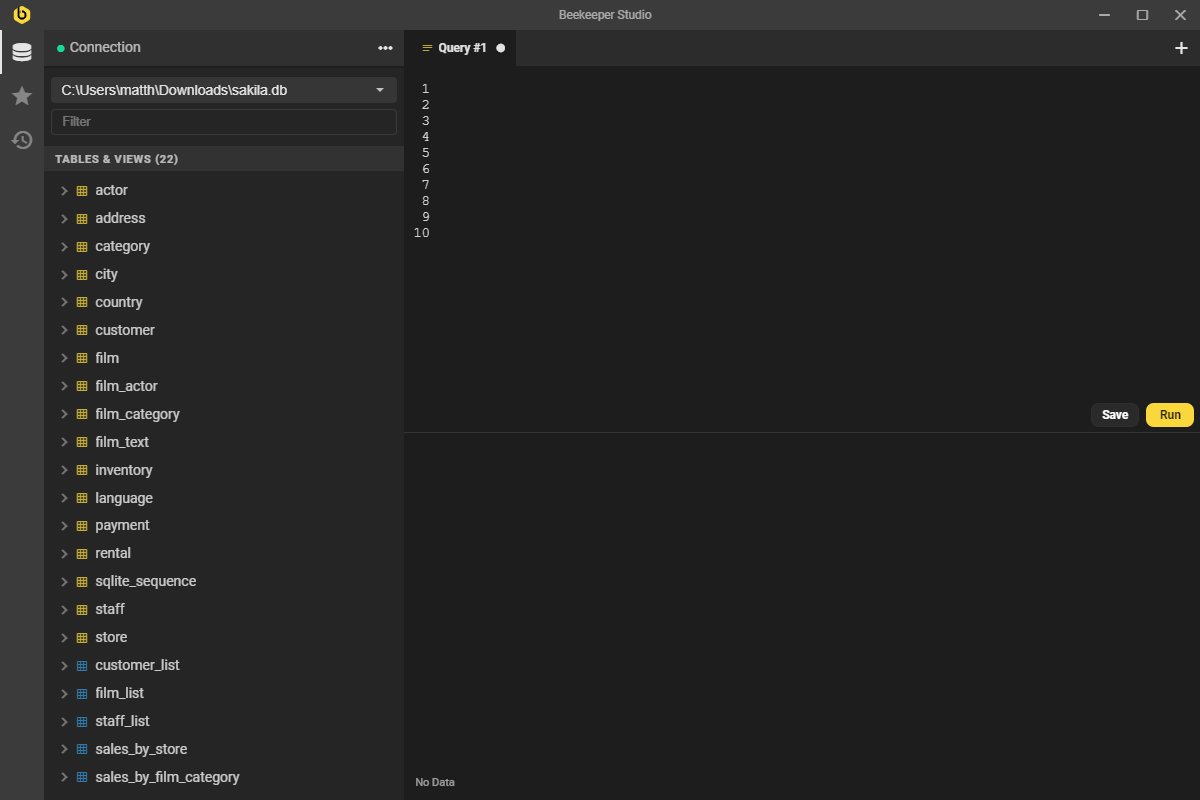Add a new query tab with plus
This screenshot has width=1200, height=800.
click(1181, 48)
